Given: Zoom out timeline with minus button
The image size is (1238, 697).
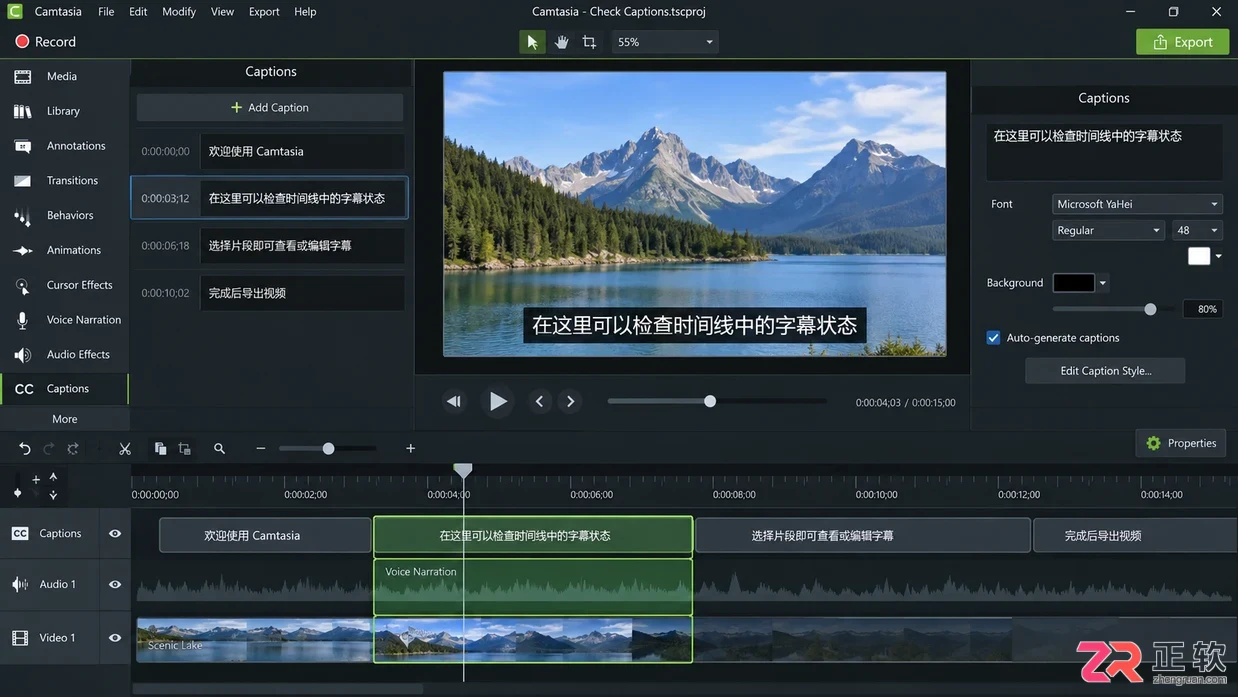Looking at the screenshot, I should point(261,449).
